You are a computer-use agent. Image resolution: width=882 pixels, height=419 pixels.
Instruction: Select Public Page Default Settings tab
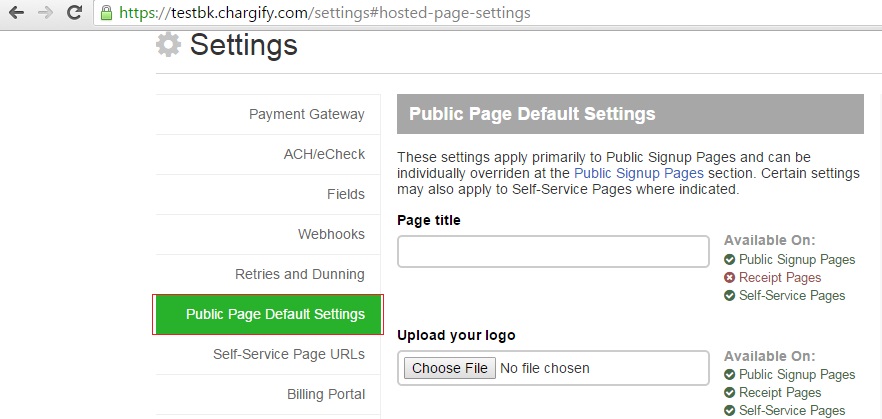(268, 314)
